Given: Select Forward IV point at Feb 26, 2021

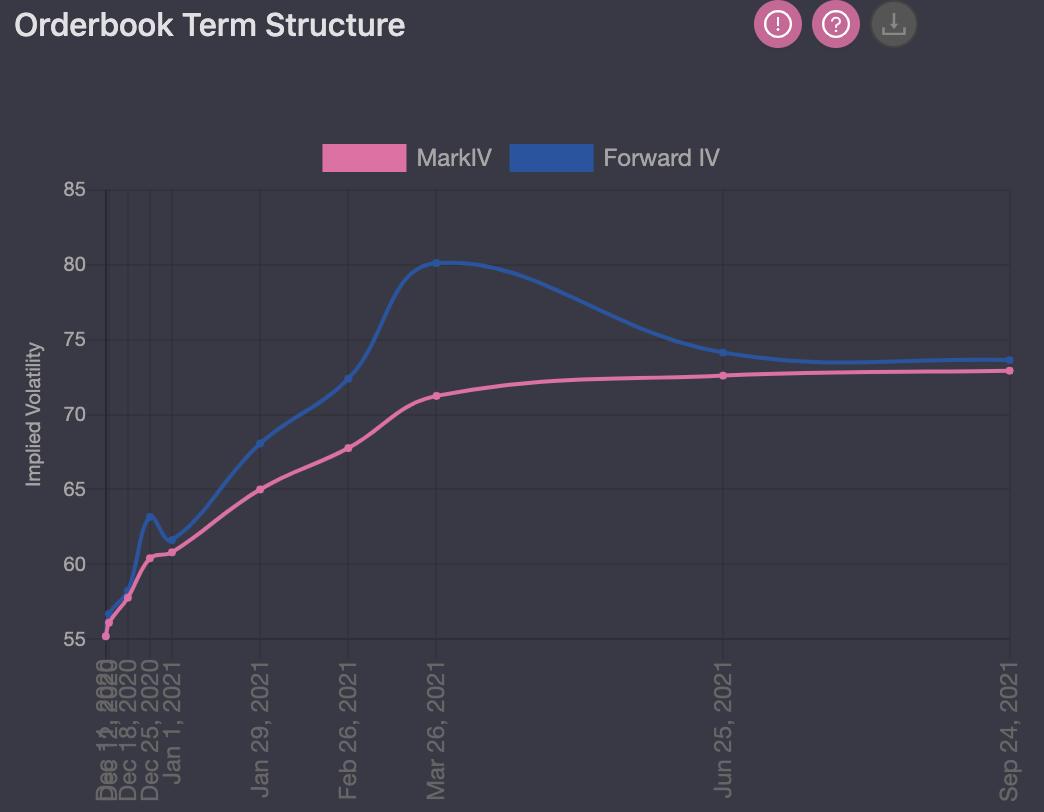Looking at the screenshot, I should 348,379.
